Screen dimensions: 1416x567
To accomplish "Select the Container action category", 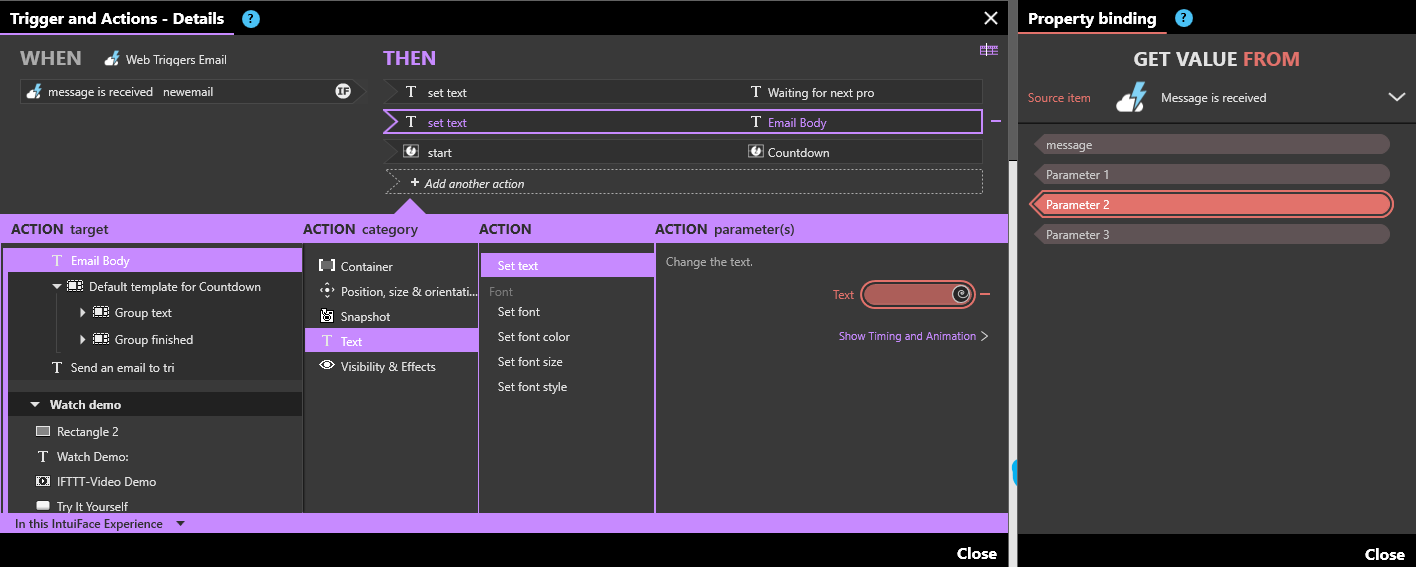I will tap(391, 266).
